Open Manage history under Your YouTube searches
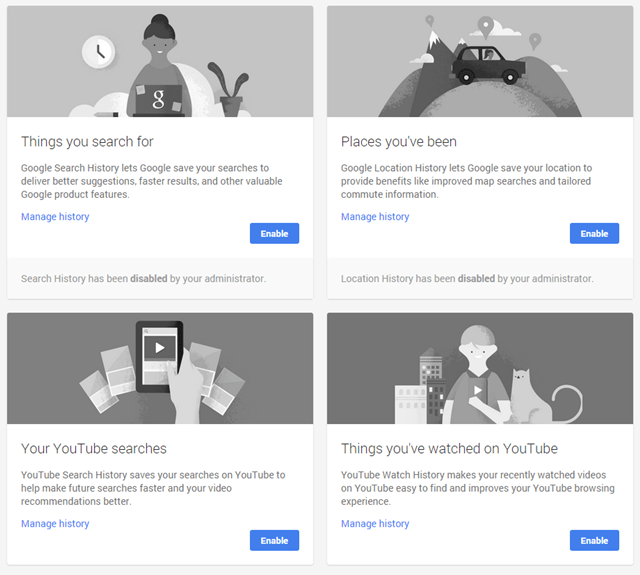 55,524
